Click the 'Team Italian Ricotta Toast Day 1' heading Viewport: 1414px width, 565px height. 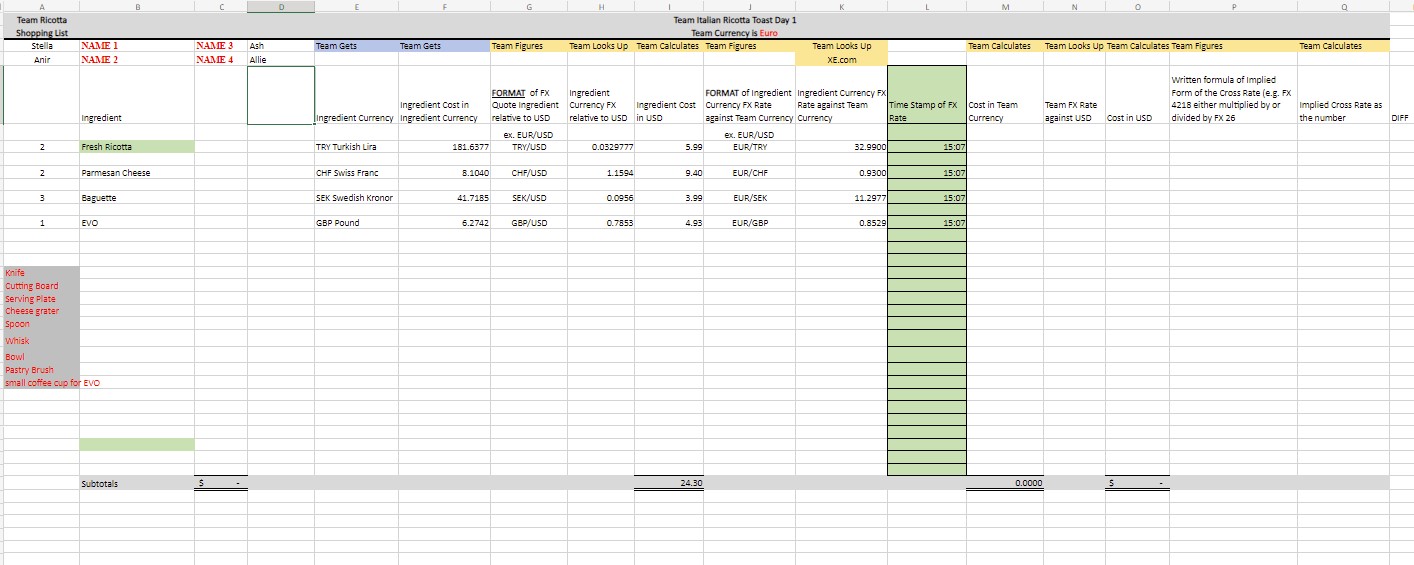[736, 20]
